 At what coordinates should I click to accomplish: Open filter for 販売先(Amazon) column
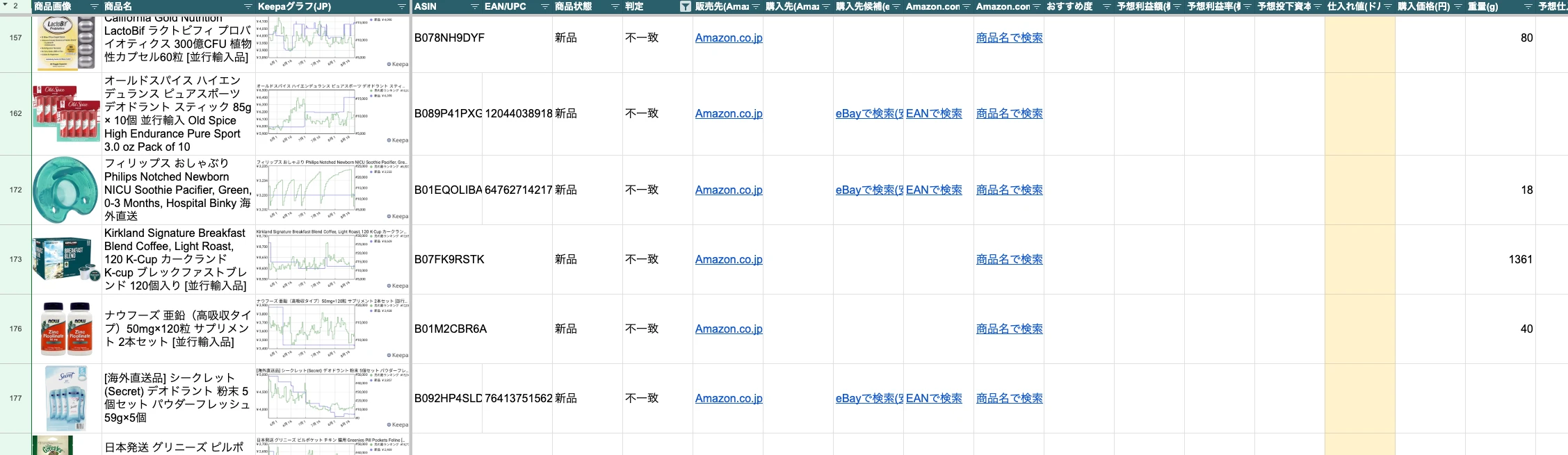tap(756, 6)
